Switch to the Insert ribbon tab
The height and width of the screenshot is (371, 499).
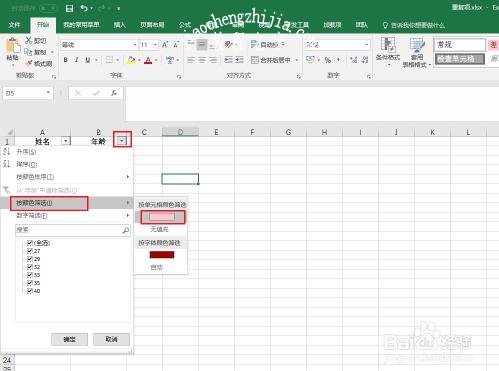tap(119, 25)
